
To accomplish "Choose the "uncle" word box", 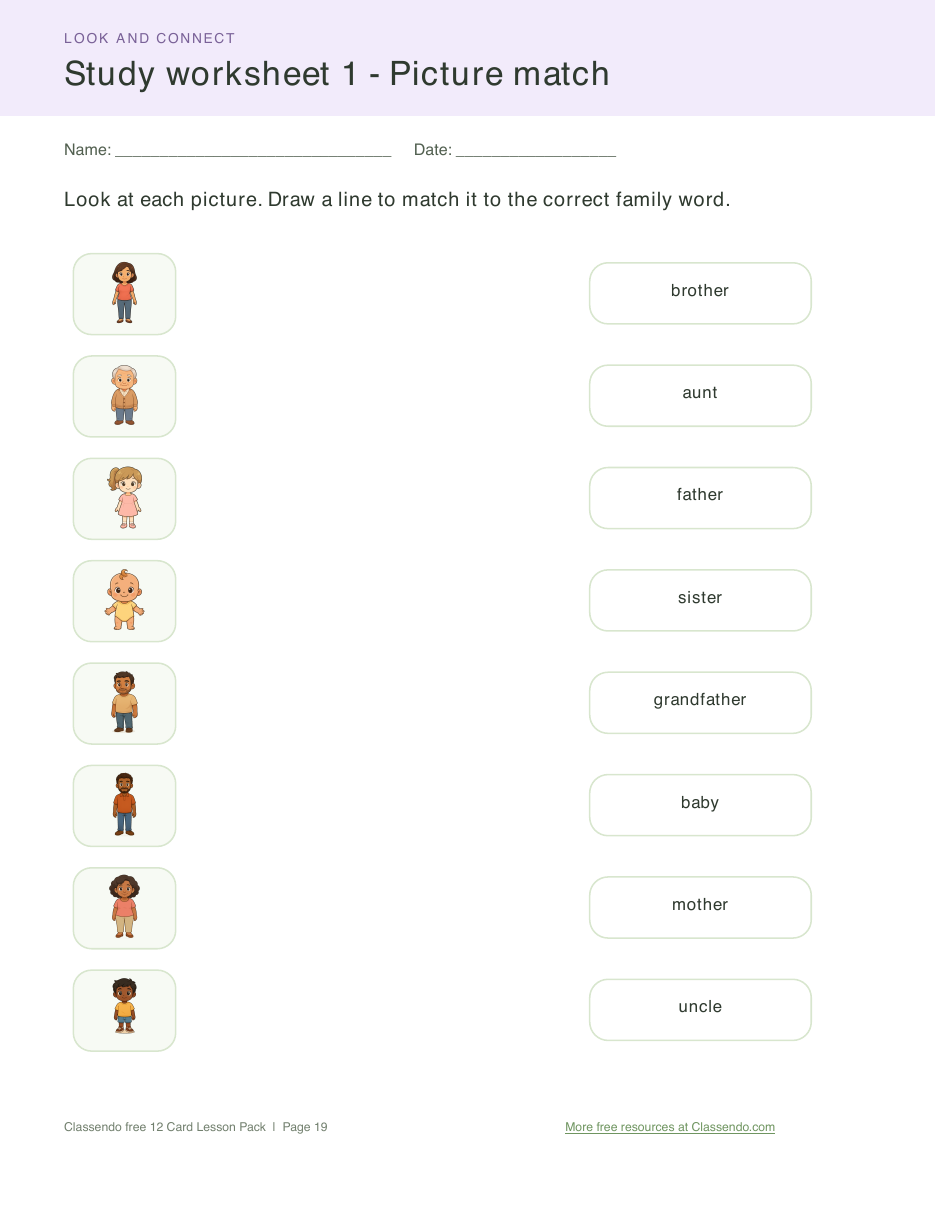I will point(700,1010).
